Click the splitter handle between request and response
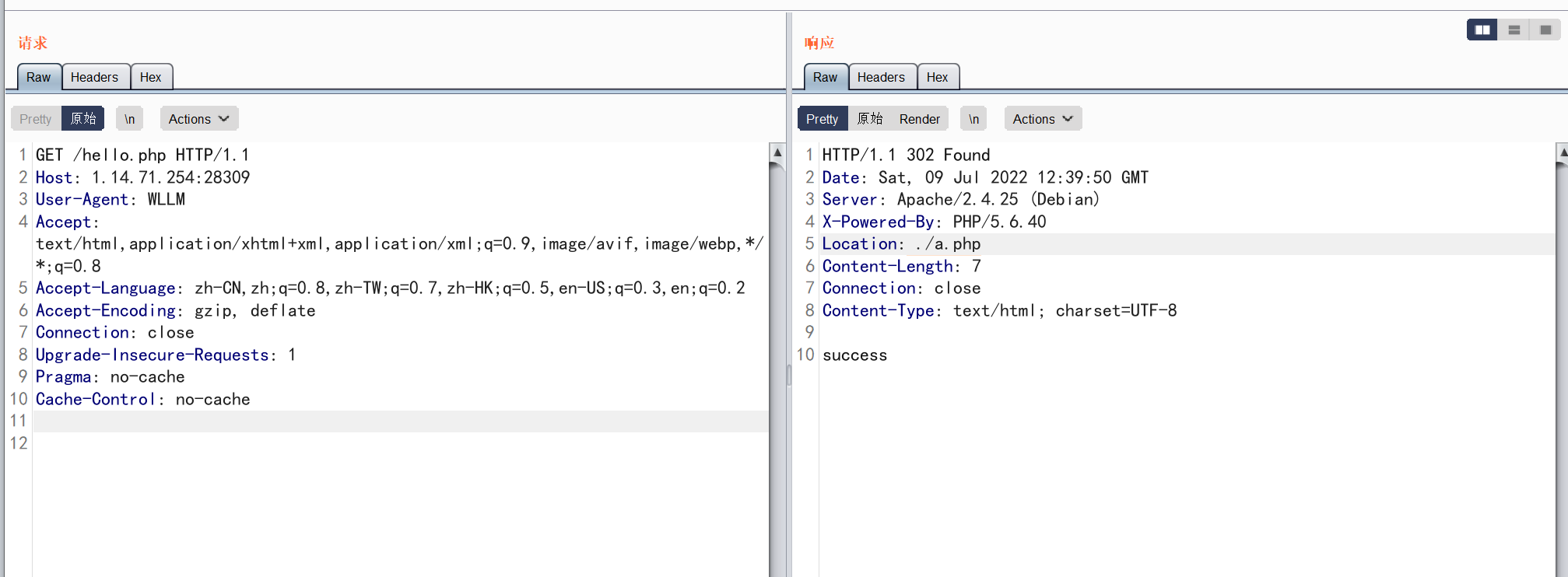1568x577 pixels. pos(788,375)
